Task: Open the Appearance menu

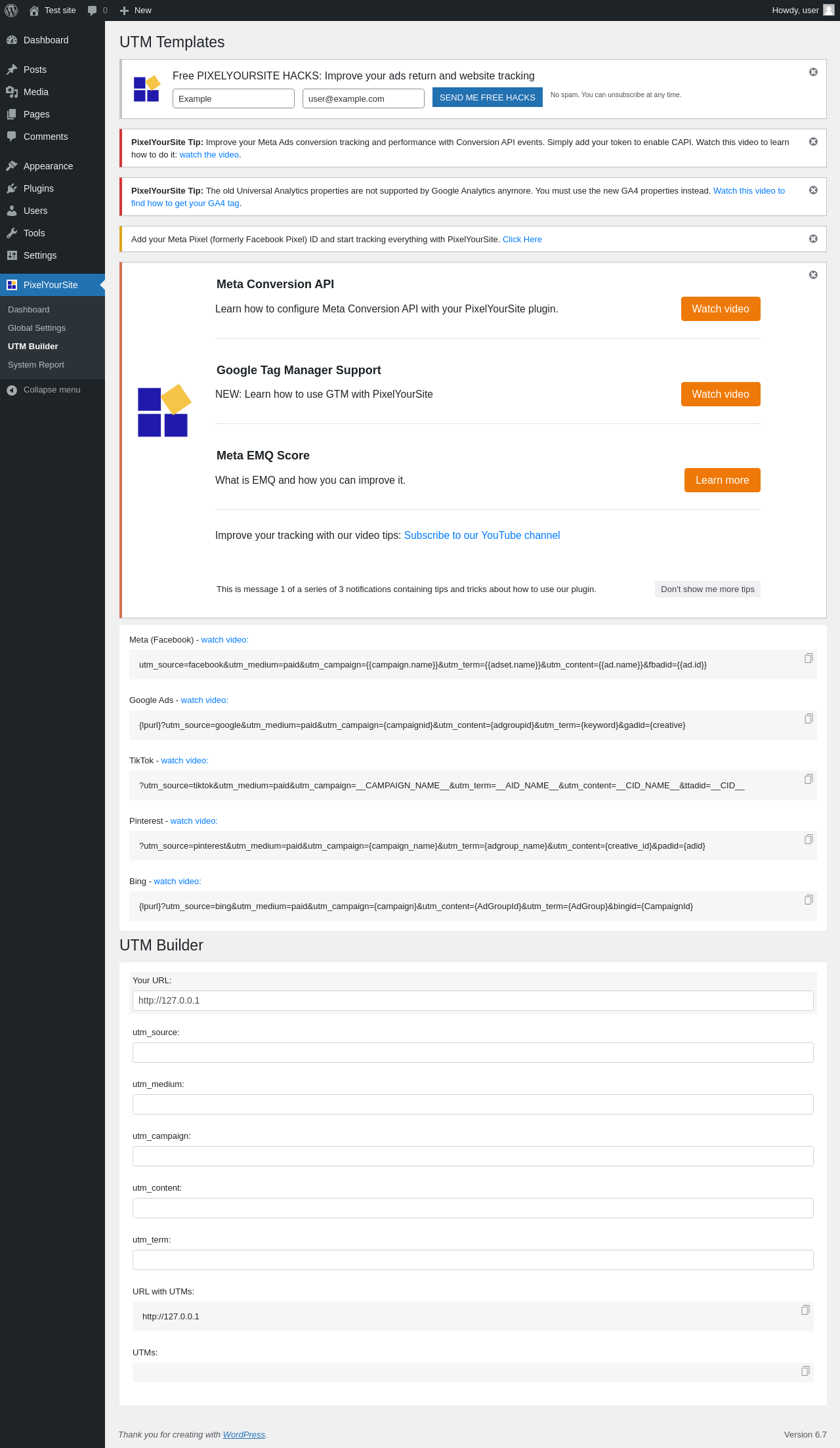Action: [x=52, y=166]
